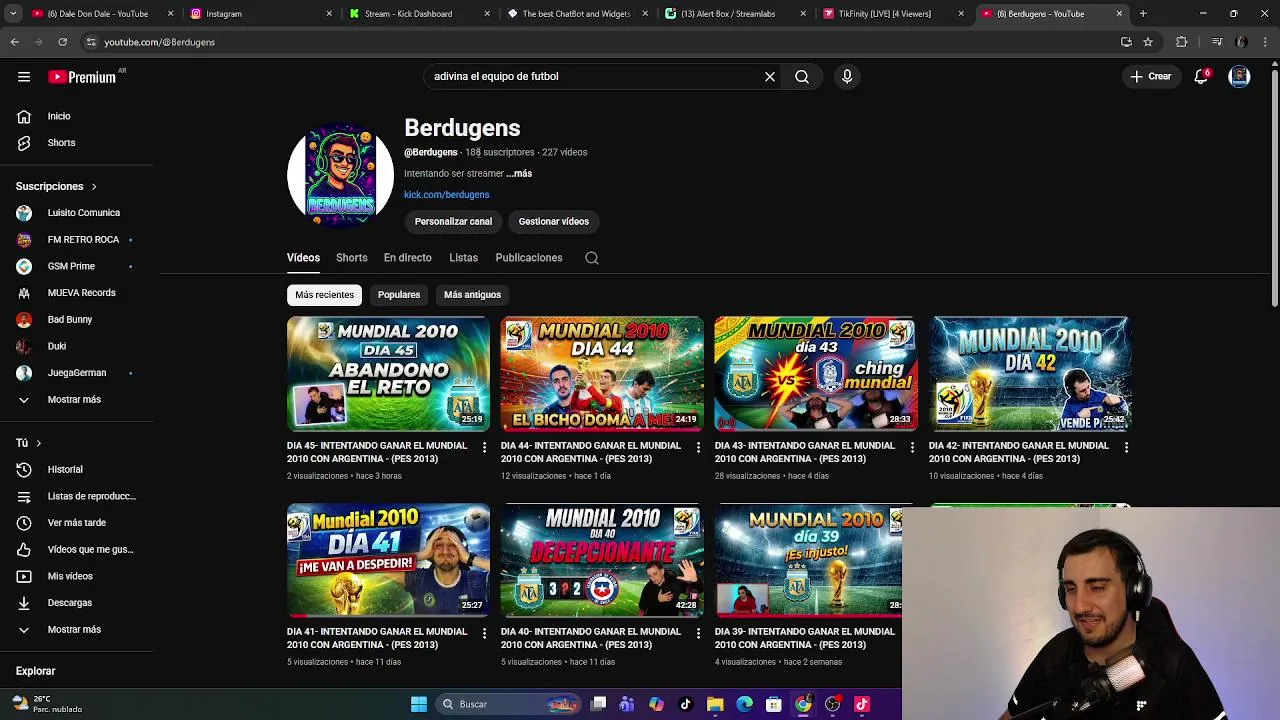Viewport: 1280px width, 720px height.
Task: Start voice search with microphone
Action: pos(847,77)
